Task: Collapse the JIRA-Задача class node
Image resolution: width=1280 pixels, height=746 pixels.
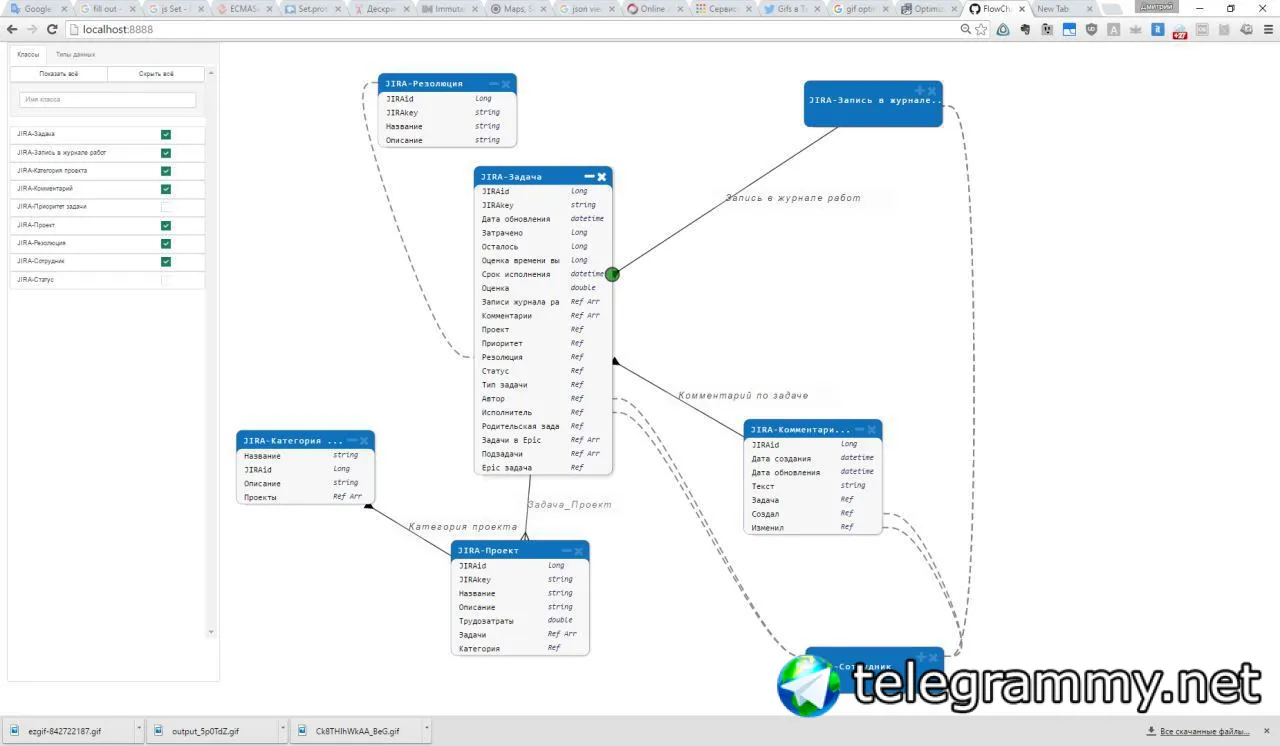Action: click(589, 176)
